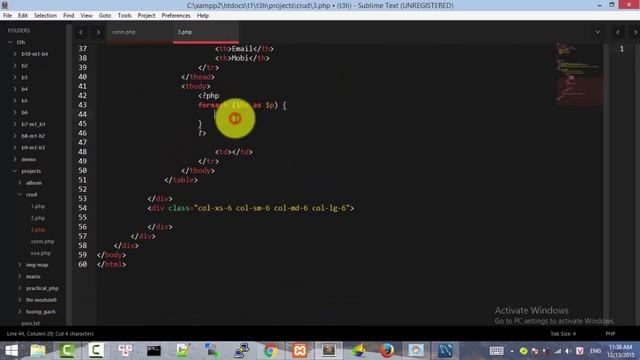Show hidden system tray icons
This screenshot has height=360, width=640.
pyautogui.click(x=512, y=351)
